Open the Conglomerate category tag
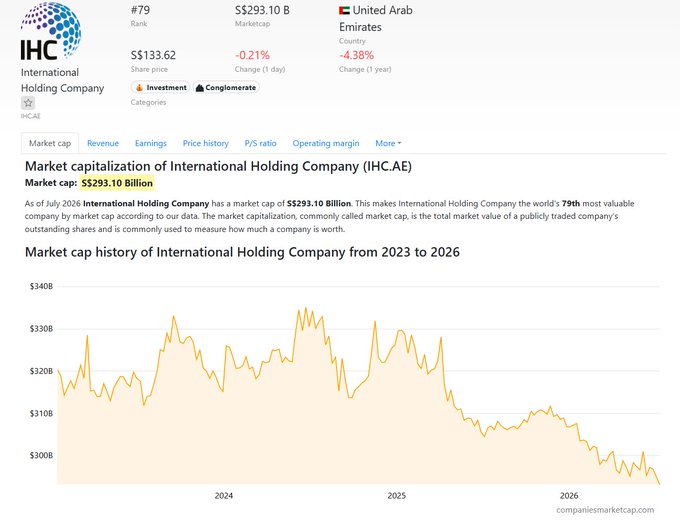The image size is (680, 521). coord(226,88)
